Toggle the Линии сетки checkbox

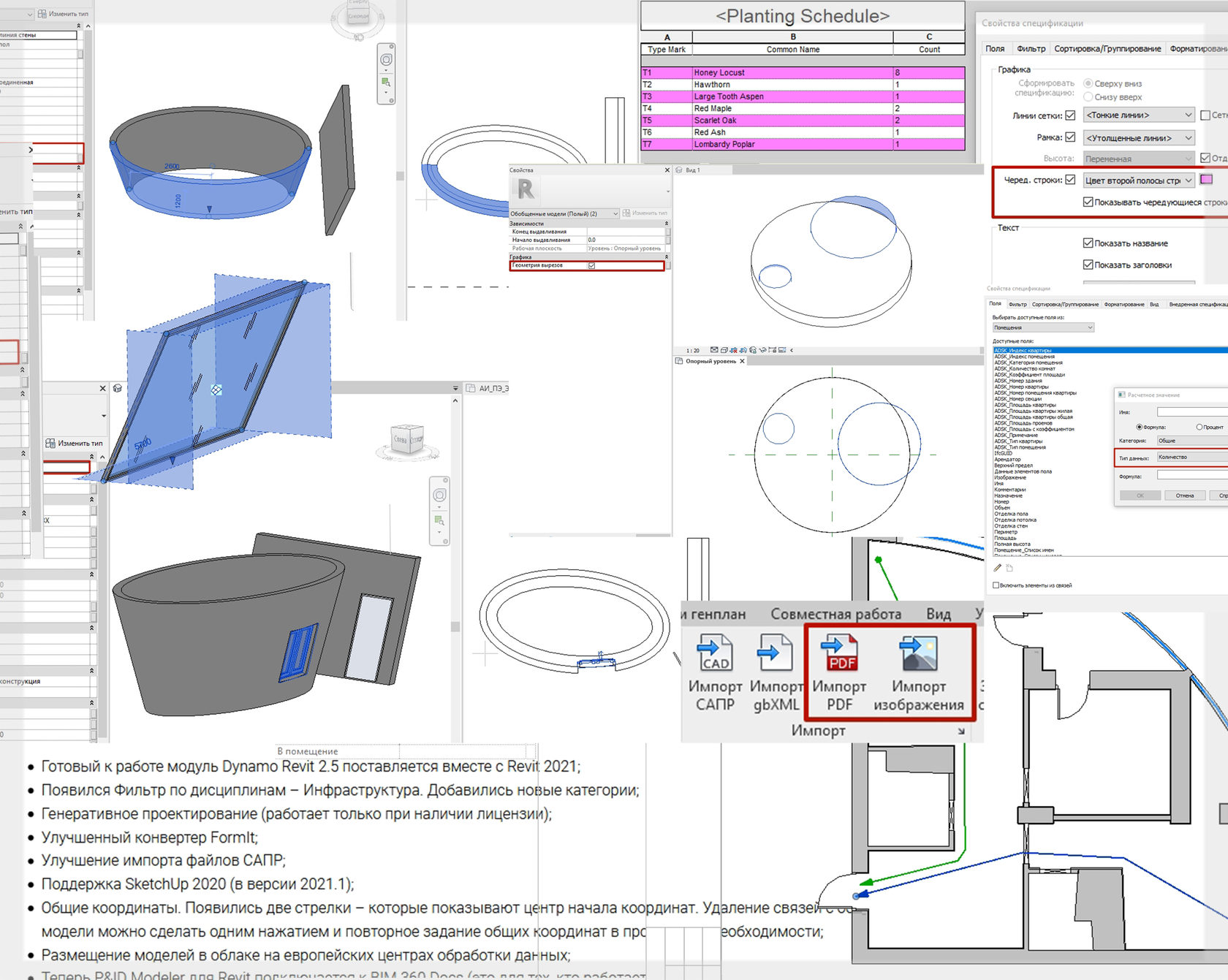pos(1070,115)
